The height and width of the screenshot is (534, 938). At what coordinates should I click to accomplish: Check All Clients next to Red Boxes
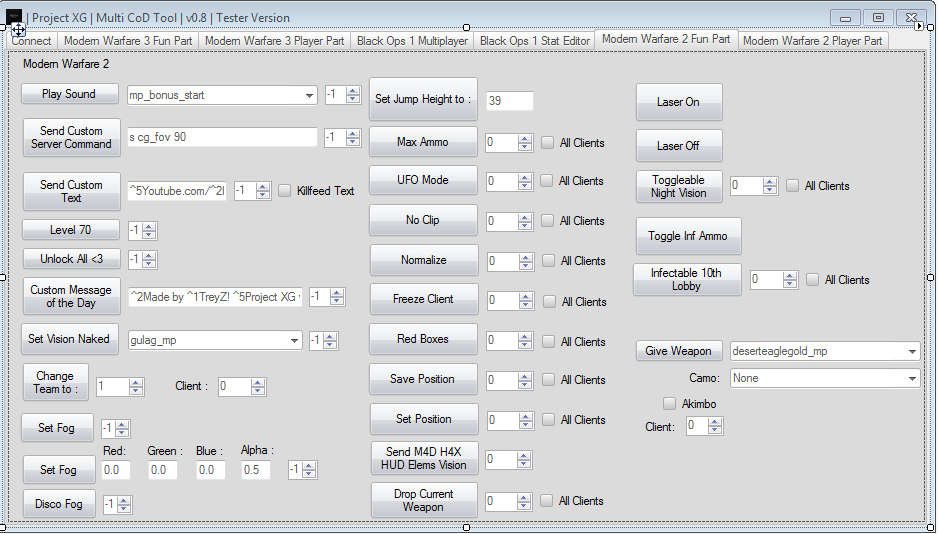[x=548, y=341]
